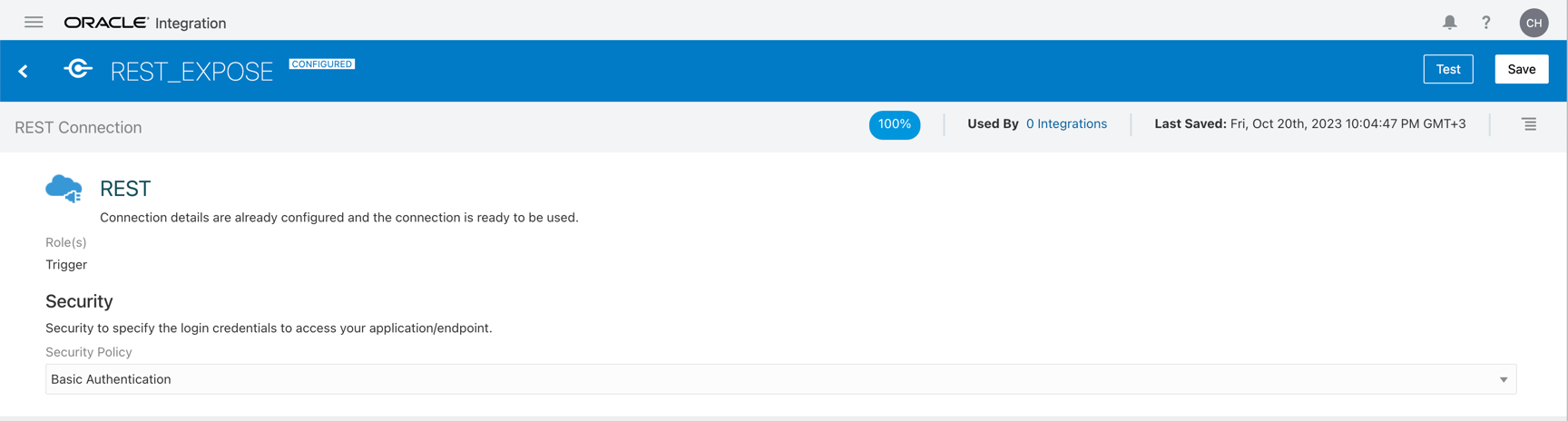The image size is (1568, 421).
Task: Open the CH user profile avatar
Action: coord(1534,23)
